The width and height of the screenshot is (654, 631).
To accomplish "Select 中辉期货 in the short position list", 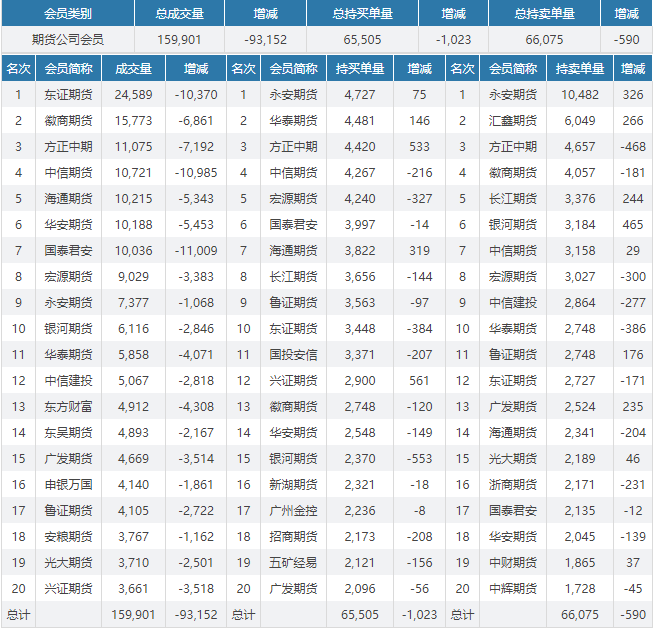I will (x=513, y=588).
